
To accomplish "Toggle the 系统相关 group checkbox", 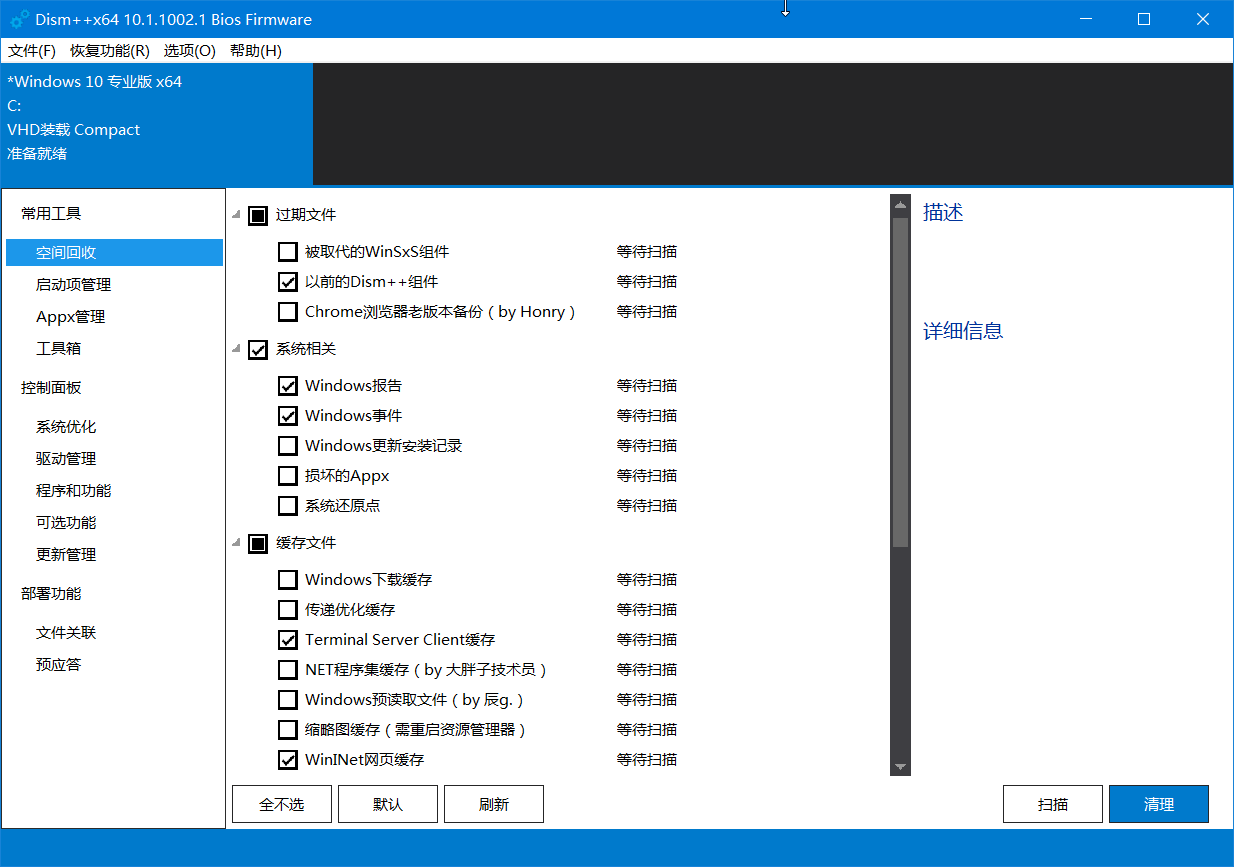I will 258,349.
